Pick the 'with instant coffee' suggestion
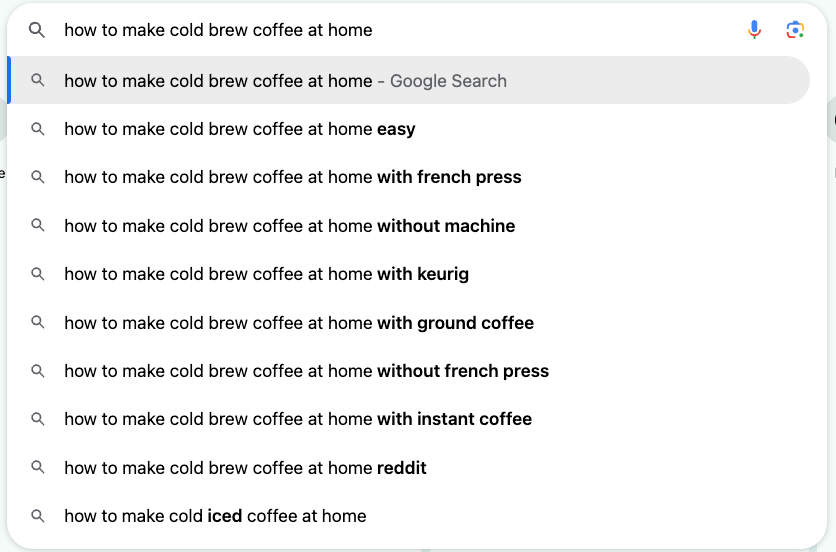Image resolution: width=836 pixels, height=552 pixels. [x=409, y=419]
